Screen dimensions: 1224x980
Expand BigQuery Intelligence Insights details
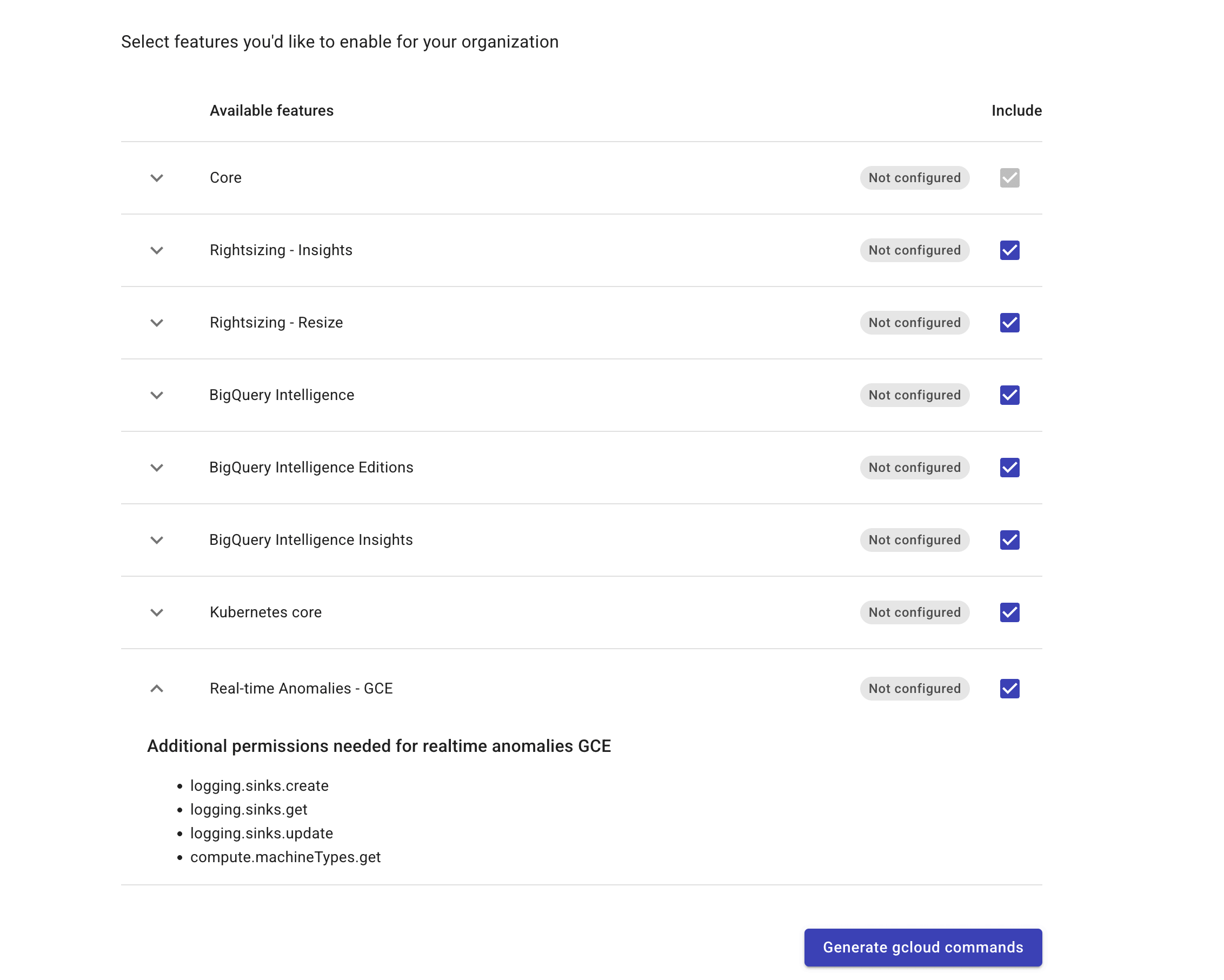(157, 540)
